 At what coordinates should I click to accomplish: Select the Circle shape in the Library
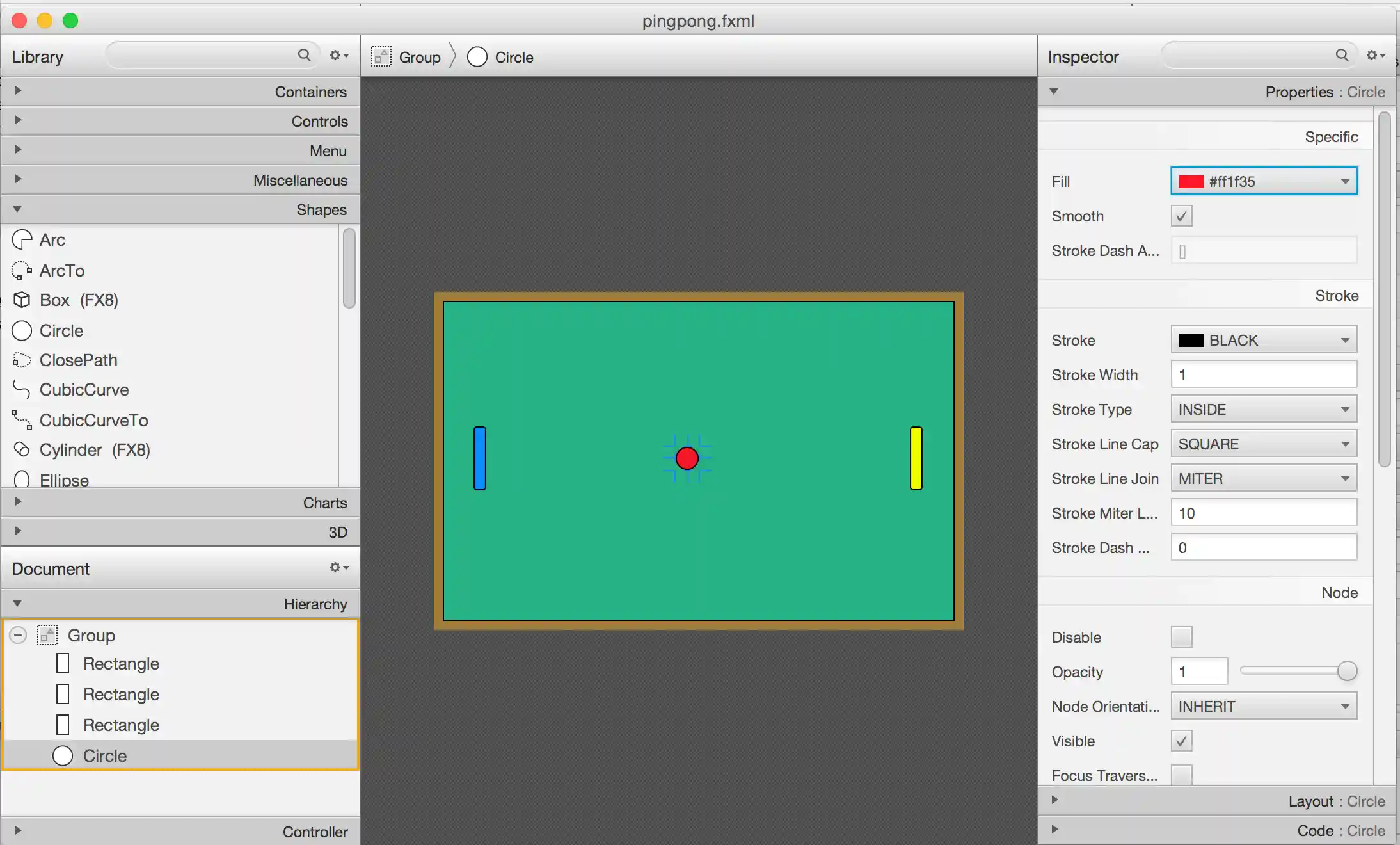pos(61,330)
